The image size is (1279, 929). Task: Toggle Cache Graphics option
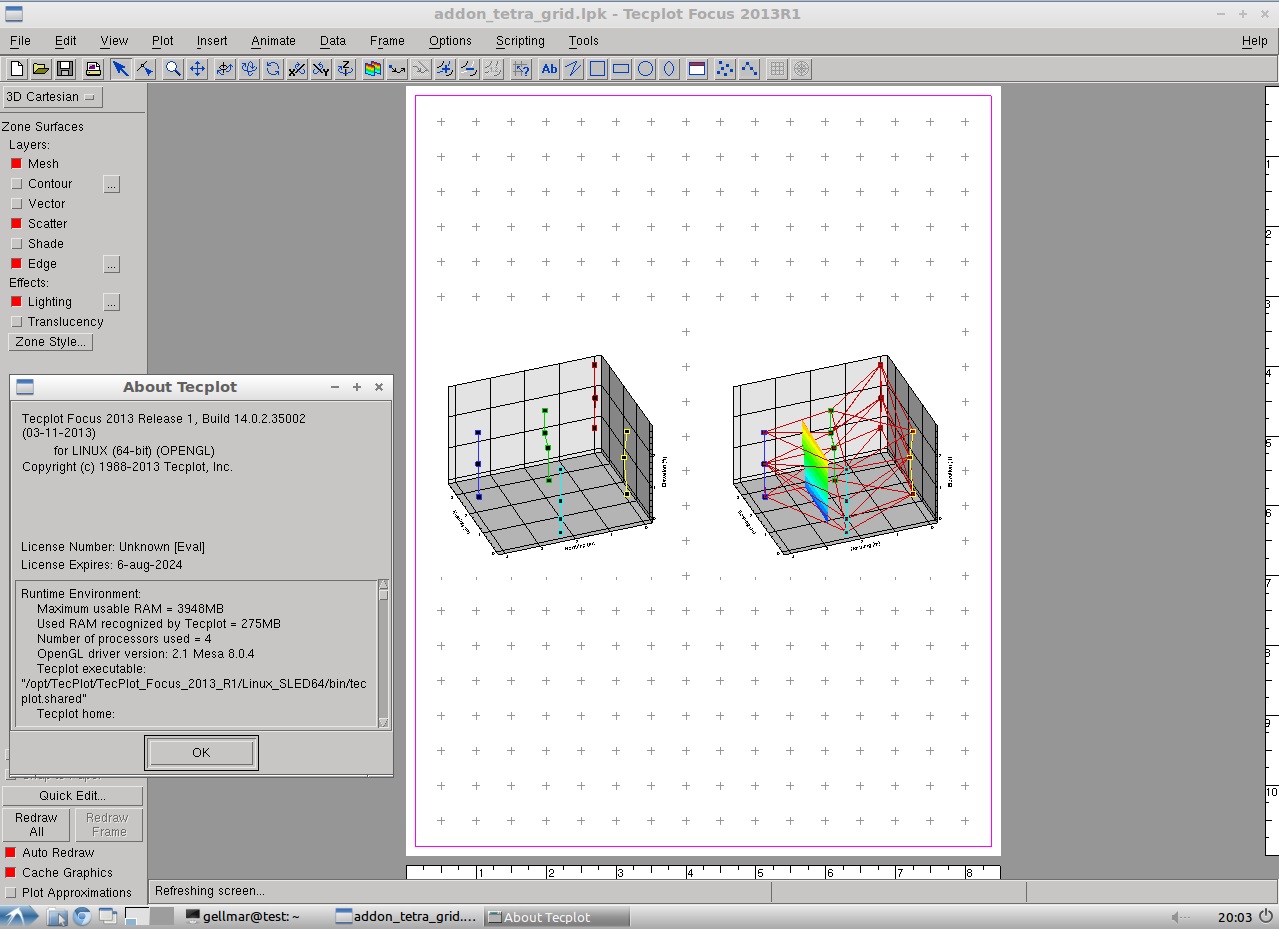(x=11, y=873)
